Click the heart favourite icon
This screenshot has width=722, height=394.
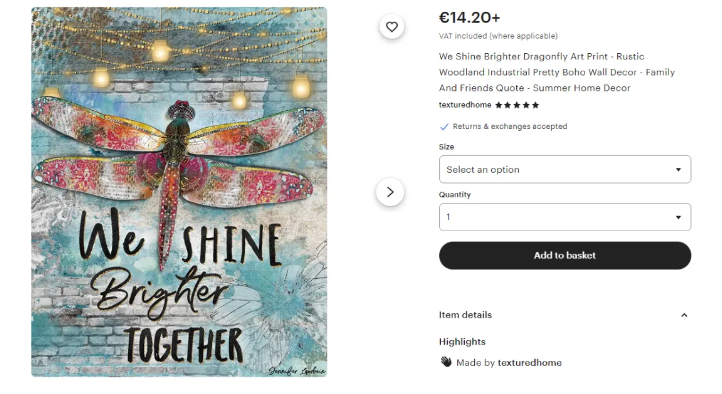[x=392, y=27]
